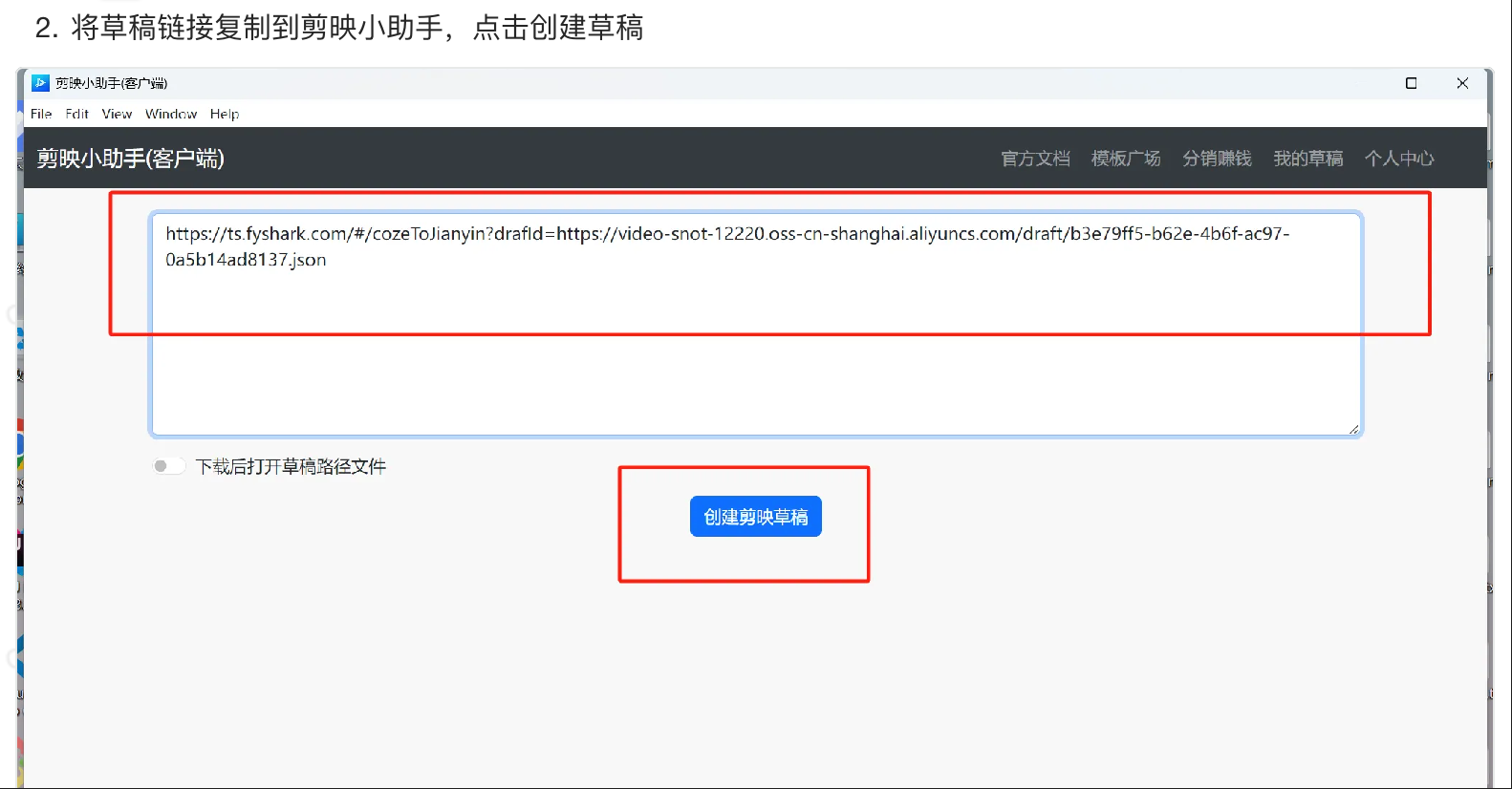1512x789 pixels.
Task: Open the 模板广场 page
Action: [1126, 159]
